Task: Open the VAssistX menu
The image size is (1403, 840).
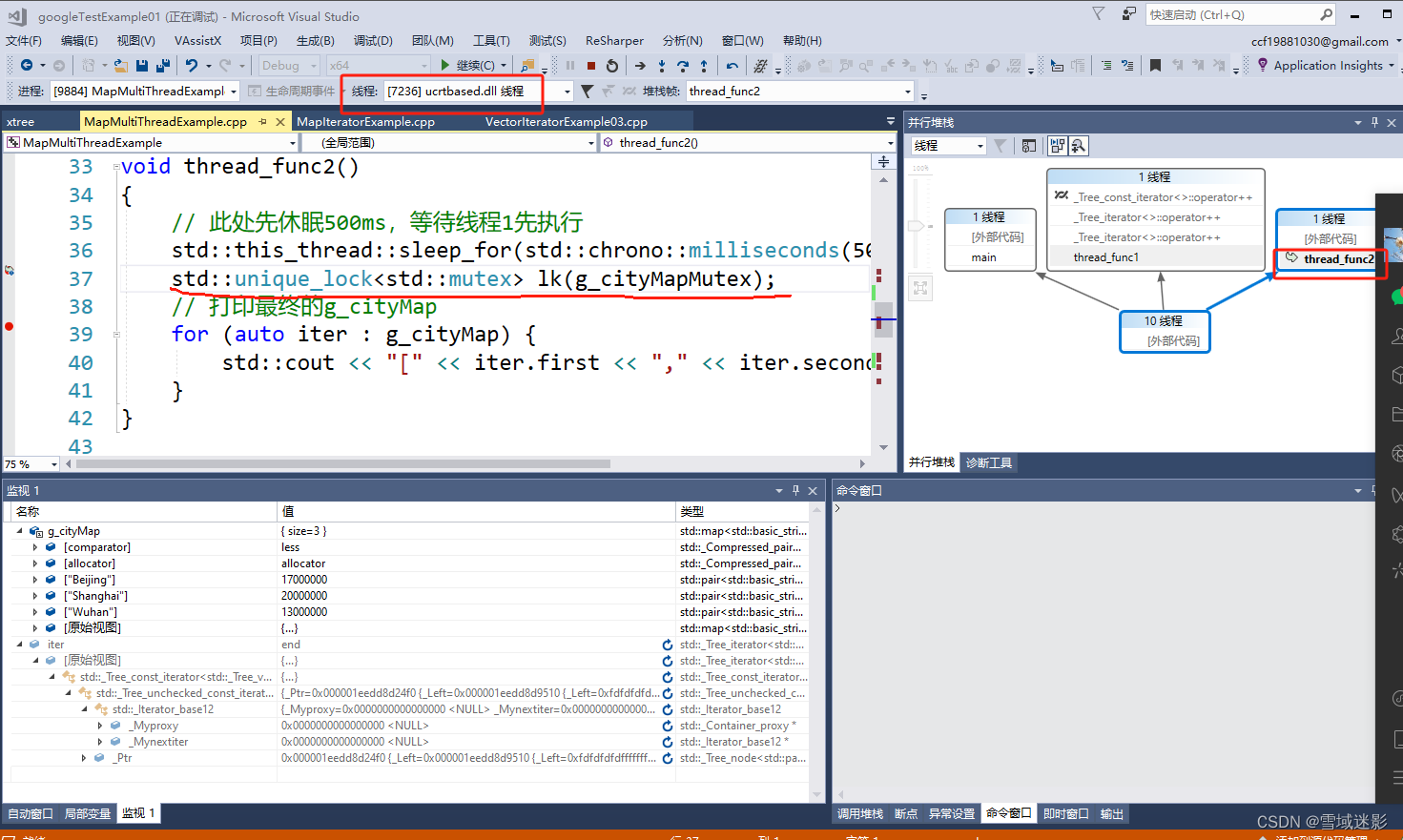Action: 197,41
